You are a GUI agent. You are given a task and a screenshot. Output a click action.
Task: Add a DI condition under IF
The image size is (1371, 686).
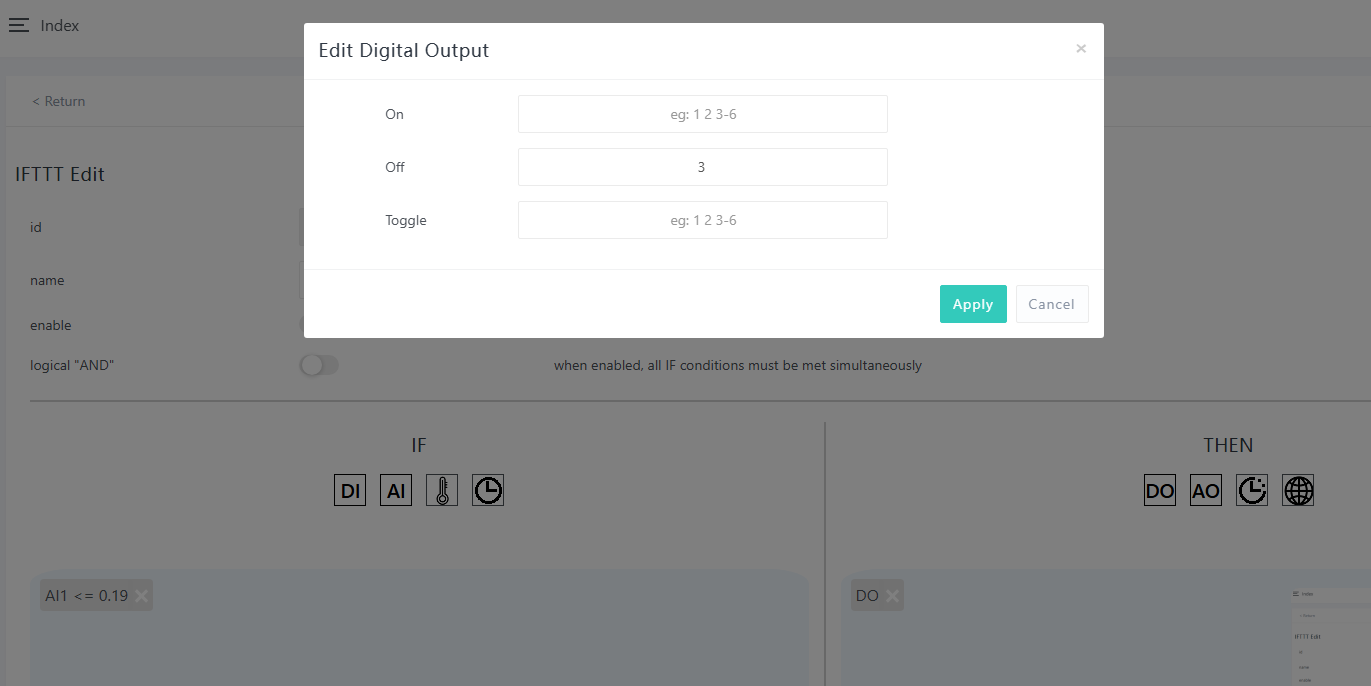click(350, 490)
